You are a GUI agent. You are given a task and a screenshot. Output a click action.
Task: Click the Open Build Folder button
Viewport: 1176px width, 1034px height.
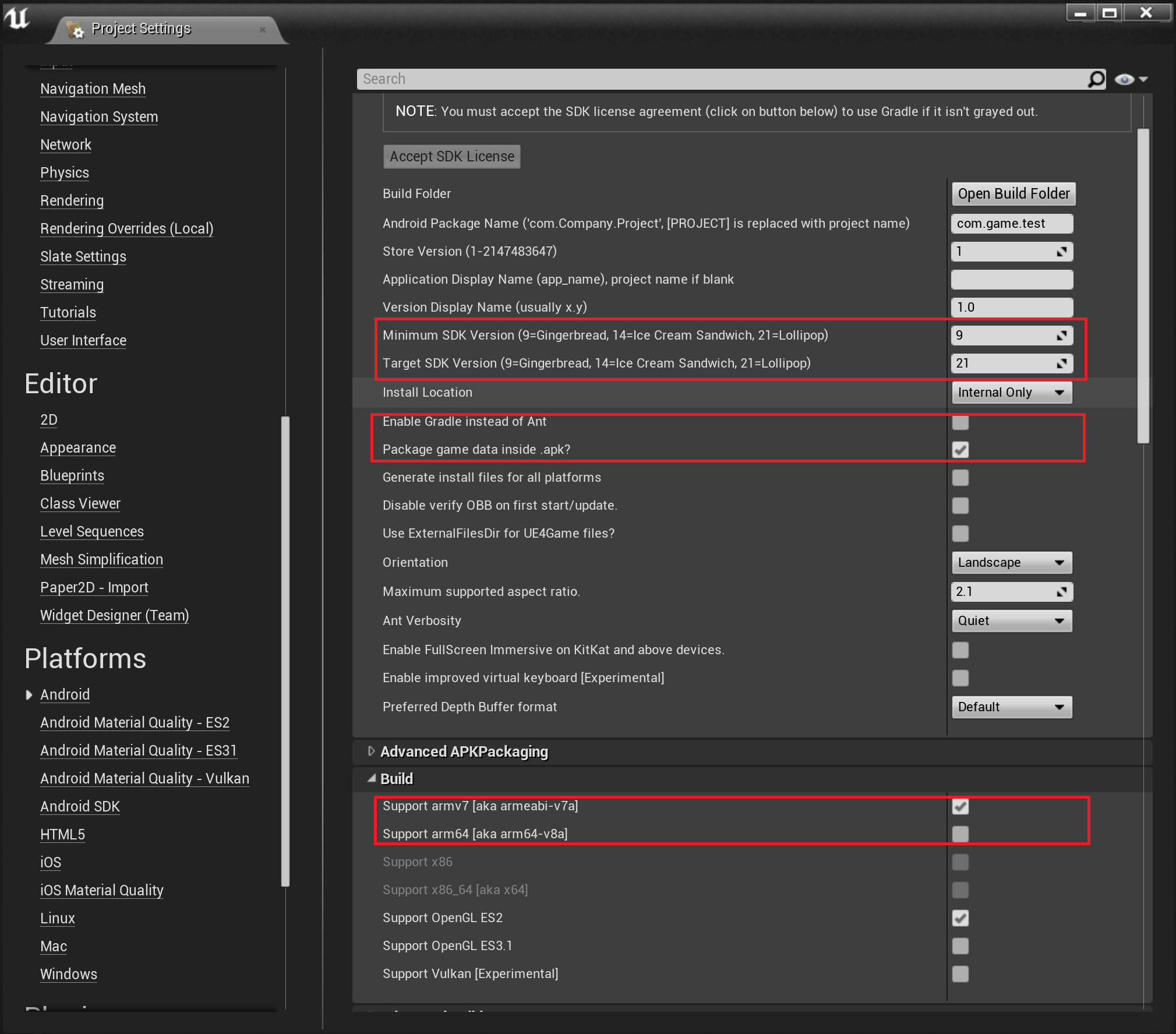[1013, 194]
